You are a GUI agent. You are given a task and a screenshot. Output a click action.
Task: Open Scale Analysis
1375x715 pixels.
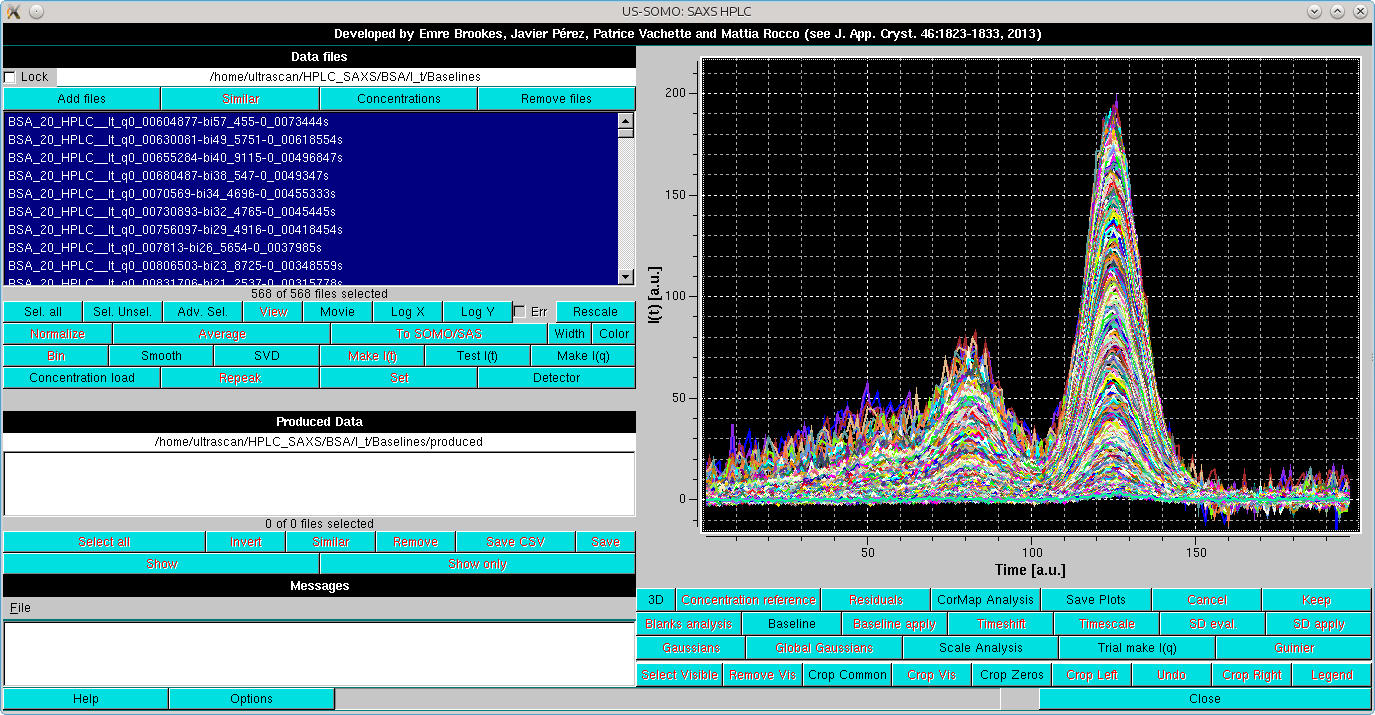pyautogui.click(x=981, y=648)
